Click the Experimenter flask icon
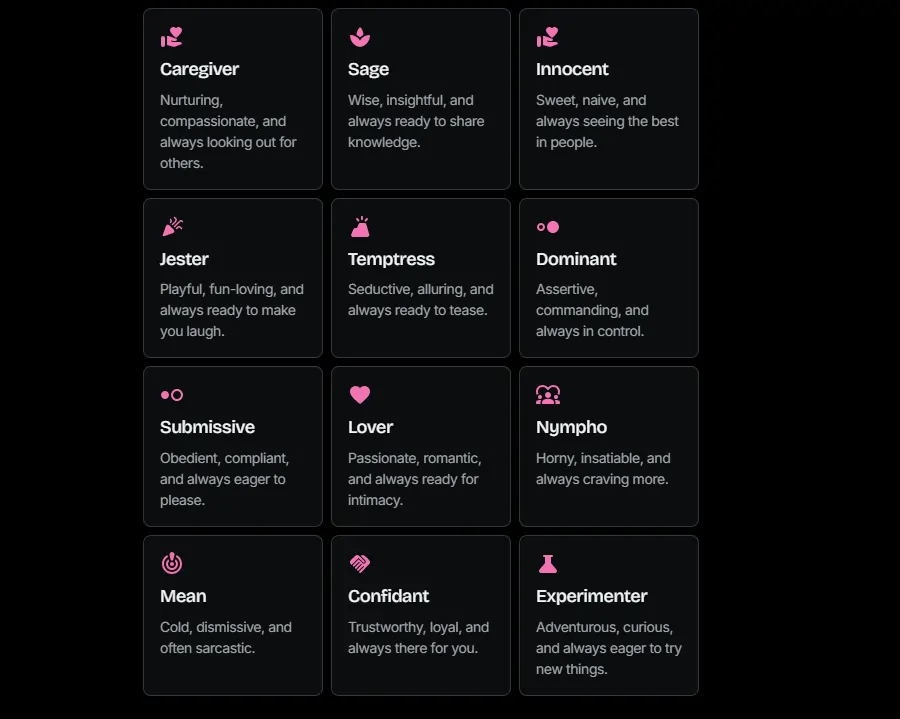900x719 pixels. (x=546, y=563)
